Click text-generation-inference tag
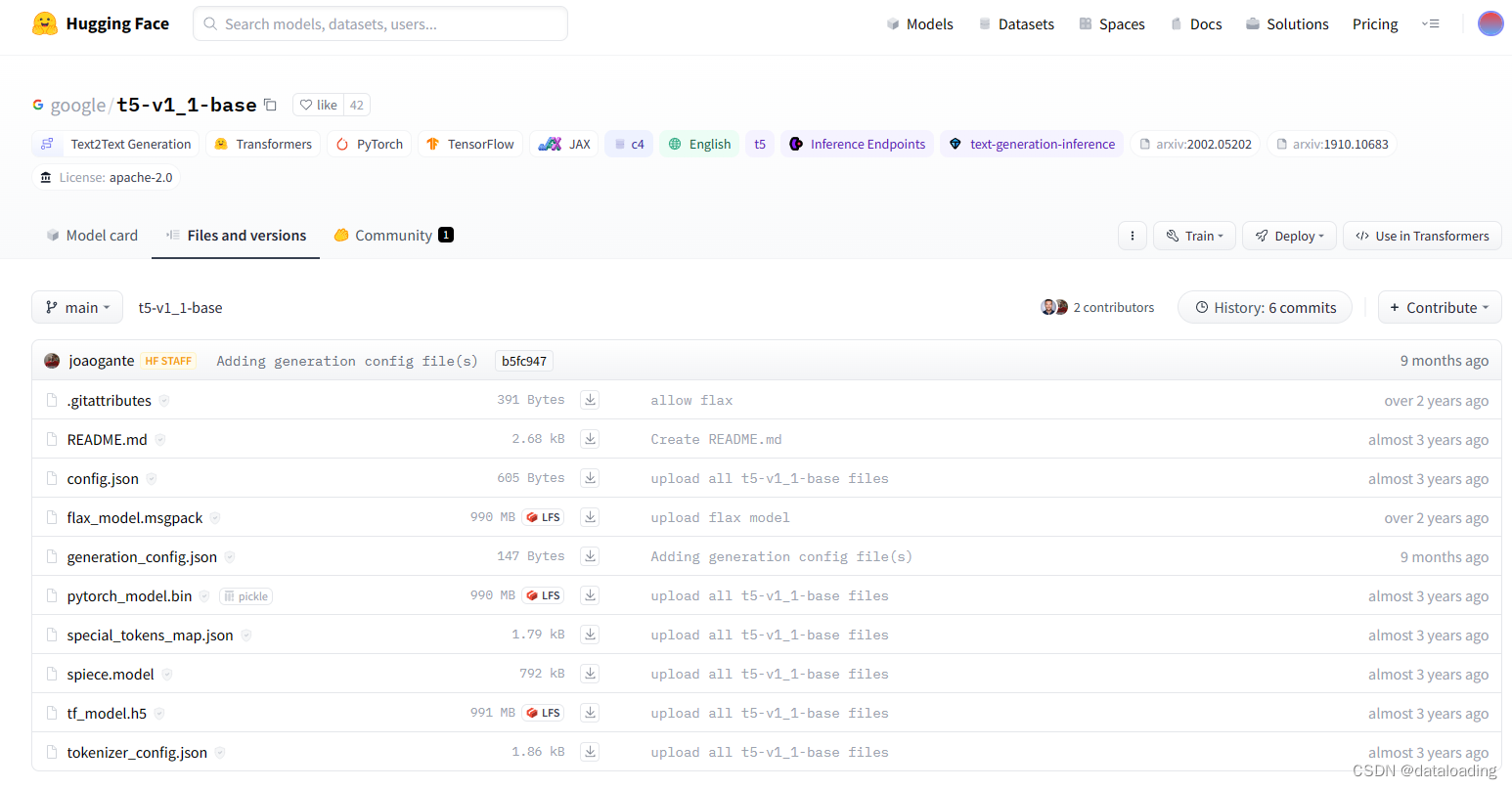This screenshot has height=789, width=1512. coord(1032,144)
